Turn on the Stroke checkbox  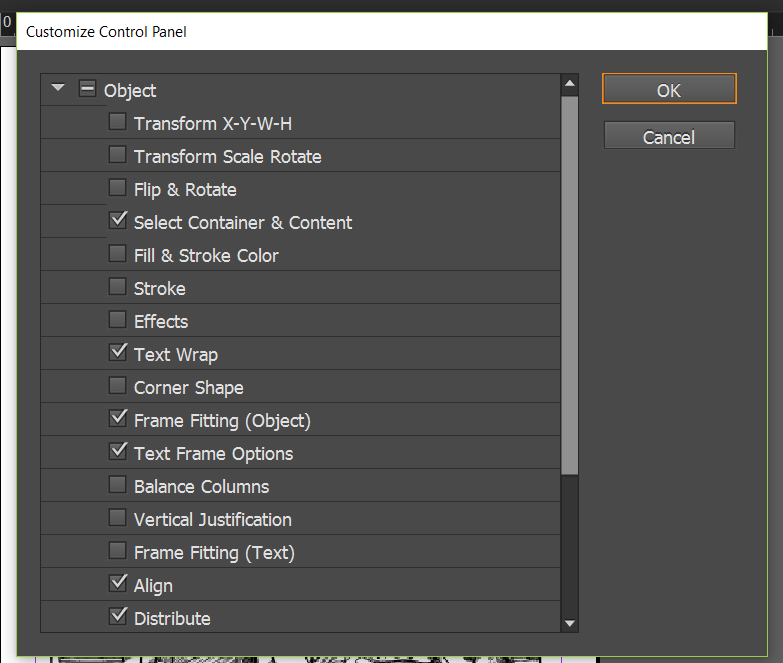click(117, 287)
